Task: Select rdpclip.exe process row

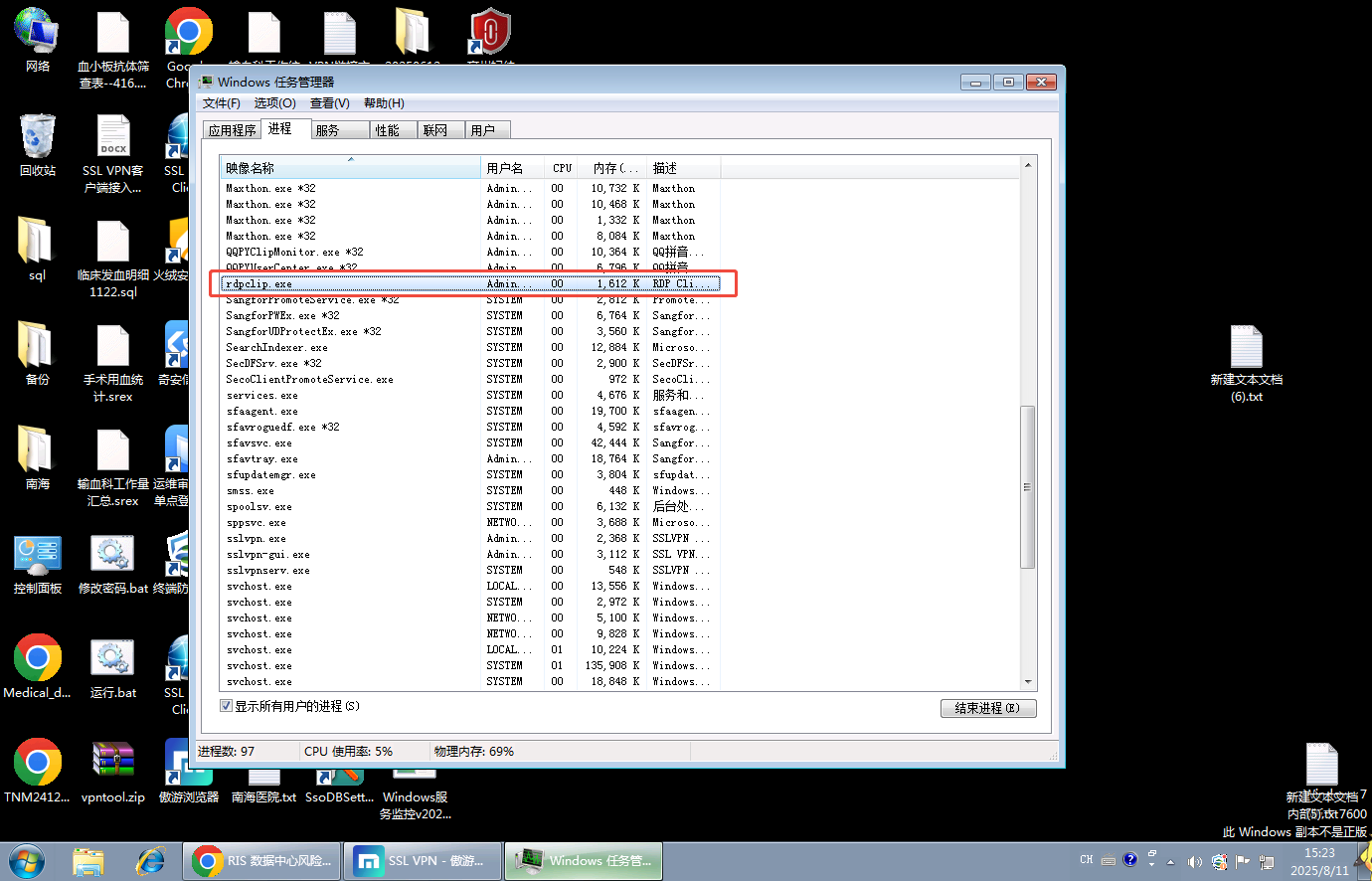Action: coord(469,283)
